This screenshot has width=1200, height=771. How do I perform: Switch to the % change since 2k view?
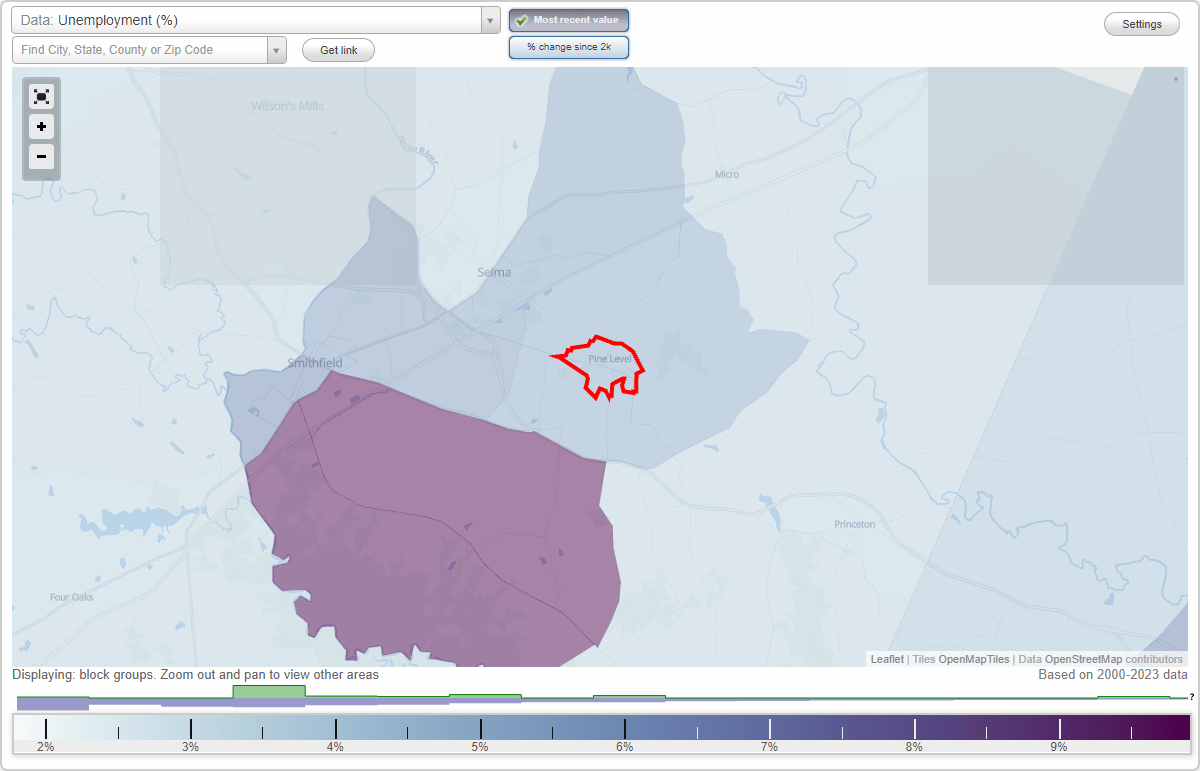568,46
